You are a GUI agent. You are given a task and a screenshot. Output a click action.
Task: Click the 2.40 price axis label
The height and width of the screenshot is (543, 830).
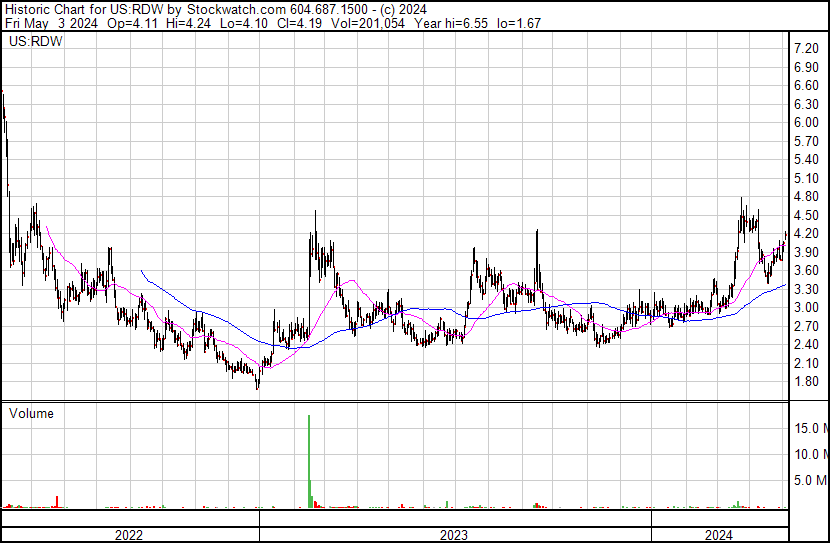tap(807, 345)
